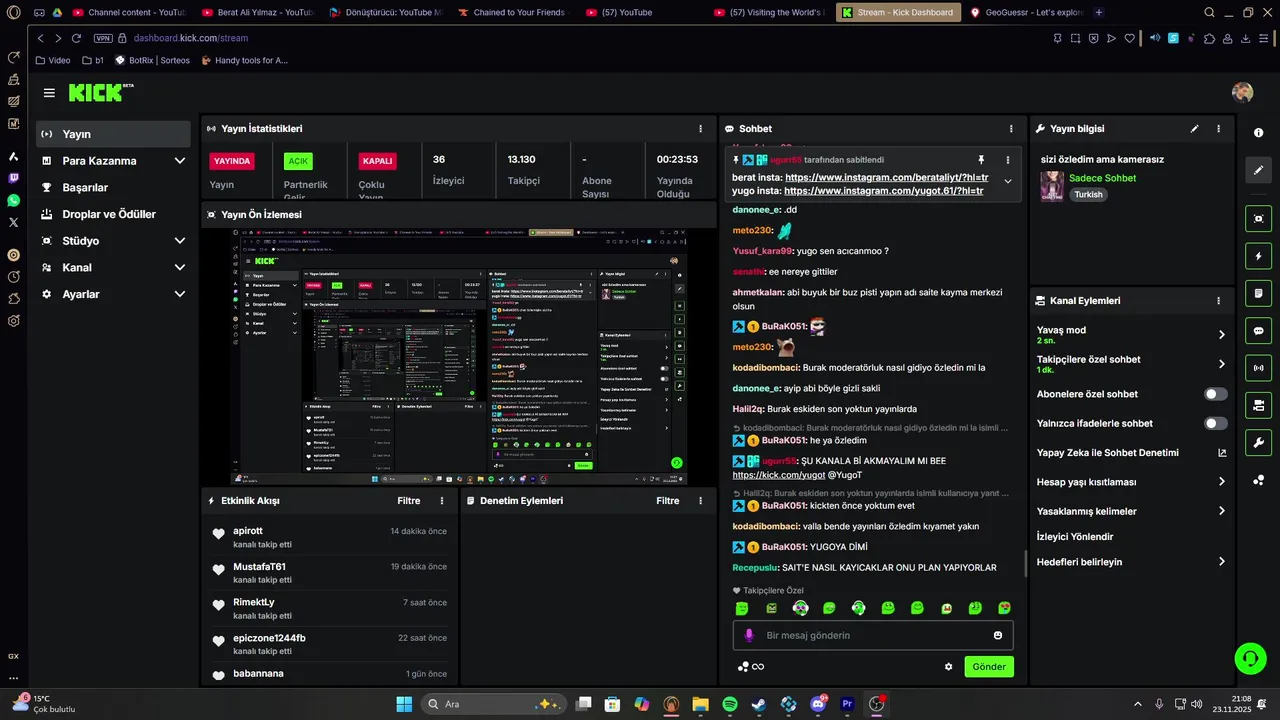Toggle Abonelere özel sohbet switch
Screen dimensions: 1280x720
coord(1216,394)
